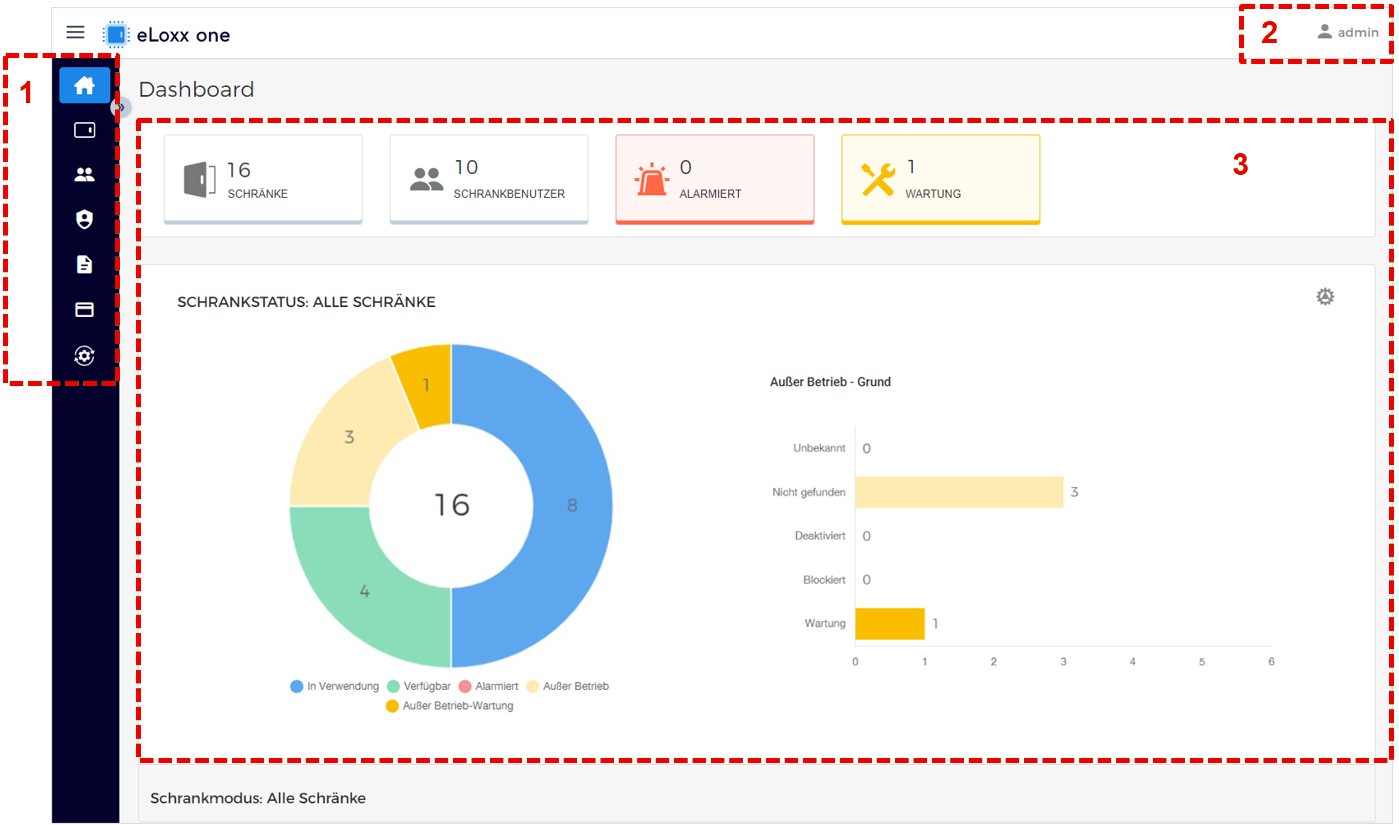Viewport: 1399px width, 825px height.
Task: Click the card icon in the sidebar
Action: point(84,310)
